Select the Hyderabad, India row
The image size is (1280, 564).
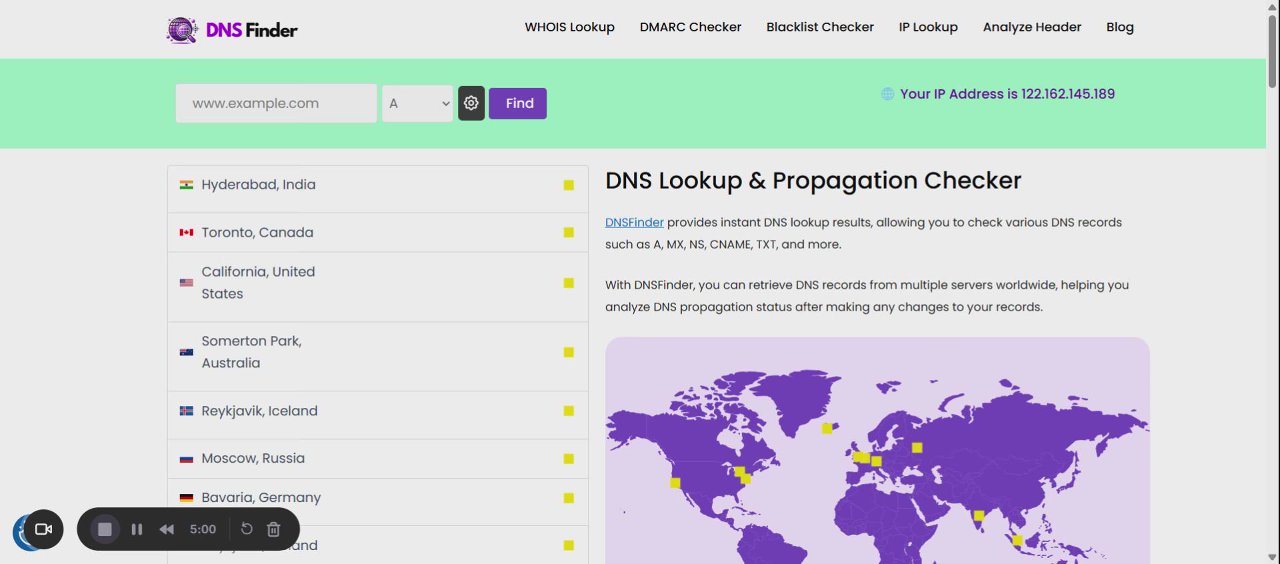point(378,189)
